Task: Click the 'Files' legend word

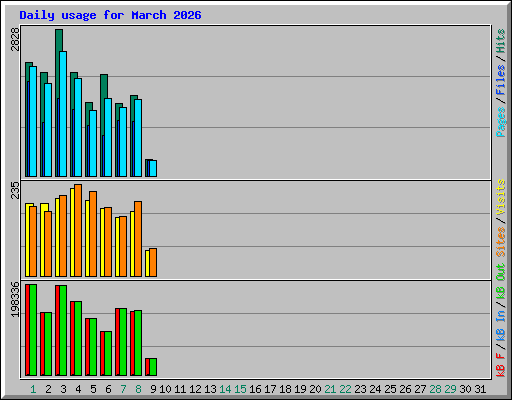Action: click(501, 80)
